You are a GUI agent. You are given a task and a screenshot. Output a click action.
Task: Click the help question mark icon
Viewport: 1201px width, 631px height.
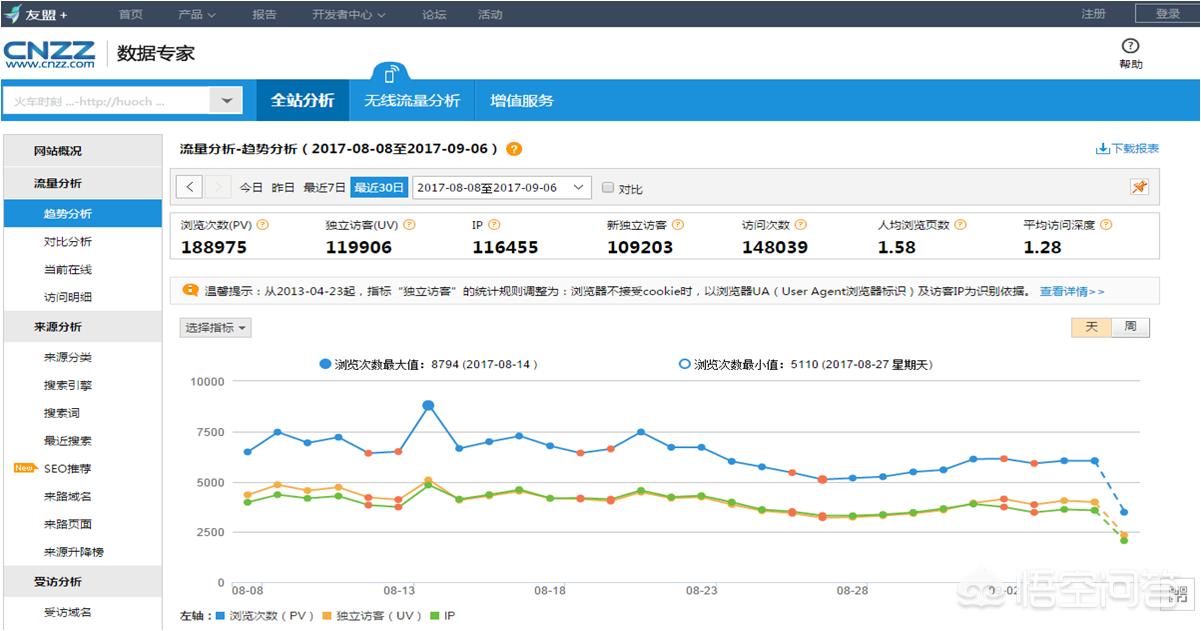tap(1131, 46)
